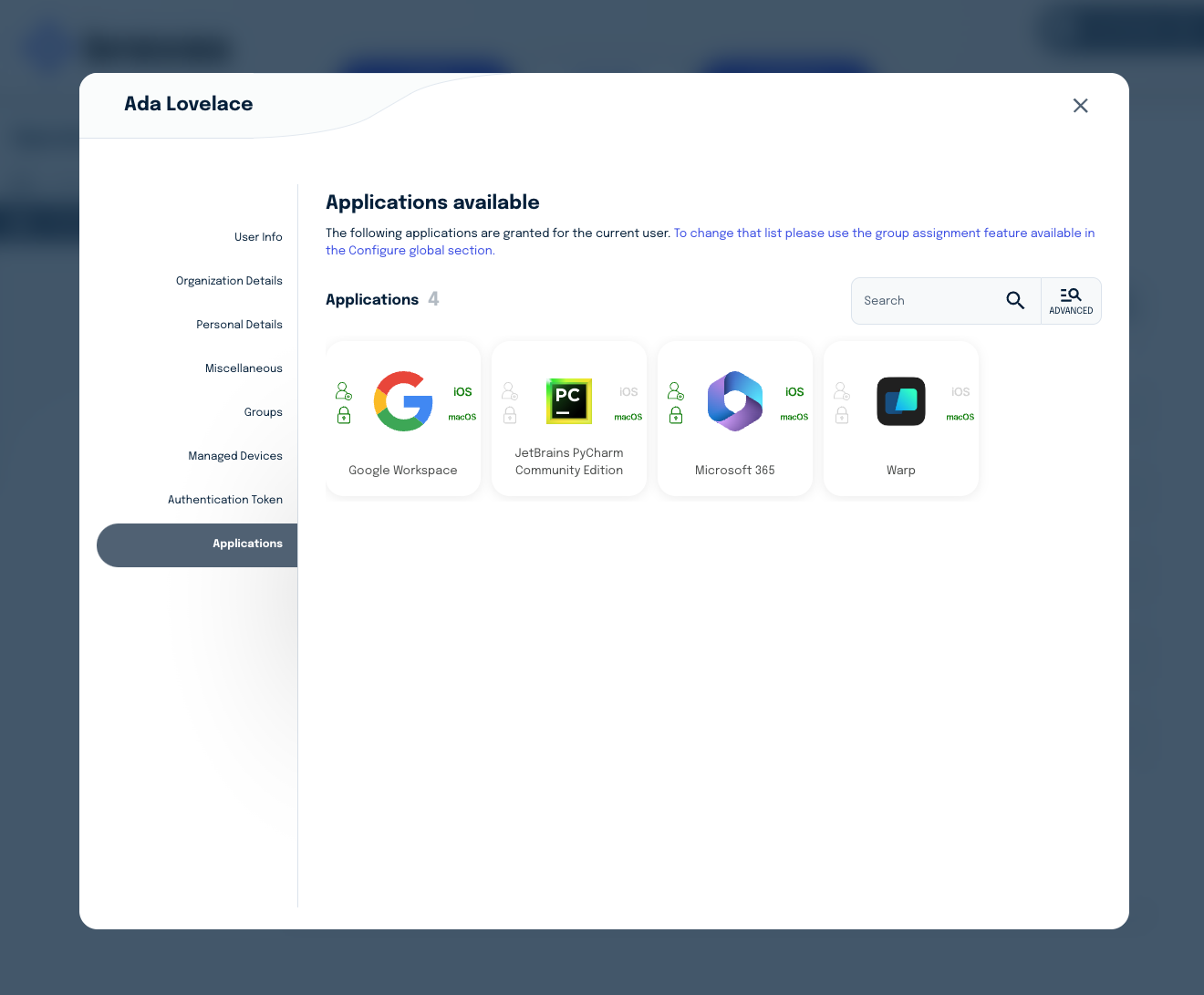Click lock icon on Microsoft 365 card

coord(676,415)
